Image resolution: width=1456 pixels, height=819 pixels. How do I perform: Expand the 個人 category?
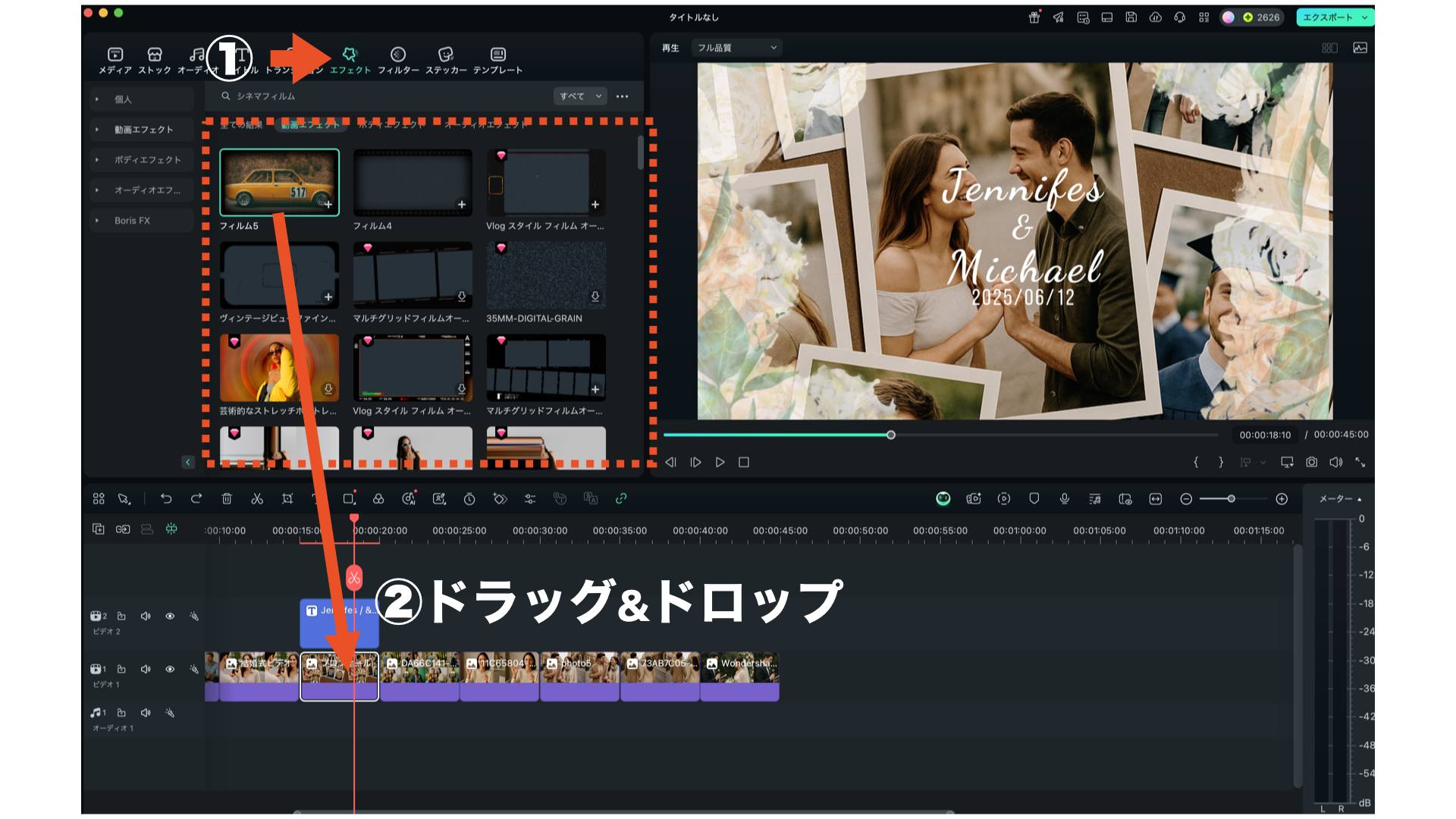tap(142, 99)
